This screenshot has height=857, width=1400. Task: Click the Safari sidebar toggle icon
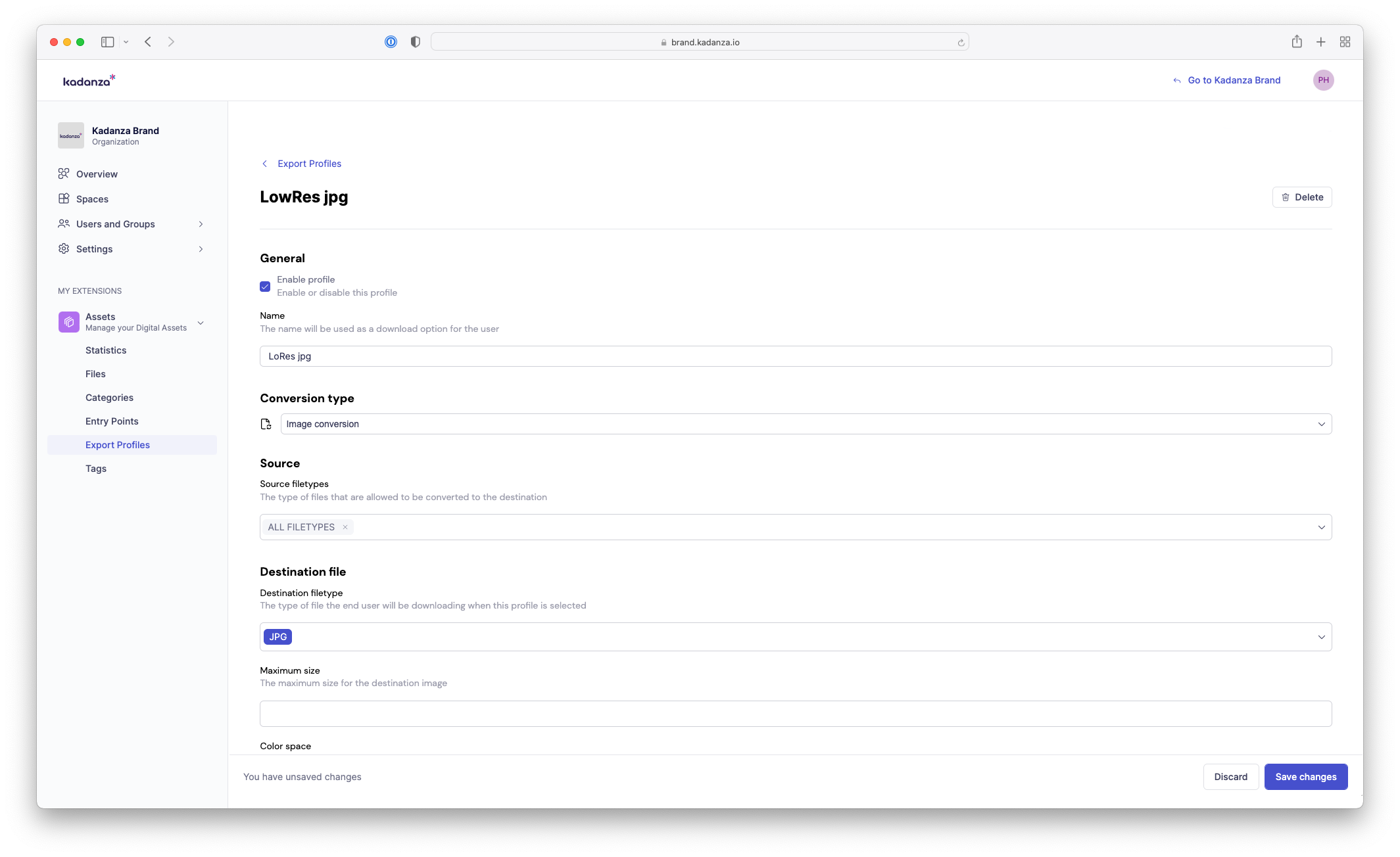pos(107,42)
